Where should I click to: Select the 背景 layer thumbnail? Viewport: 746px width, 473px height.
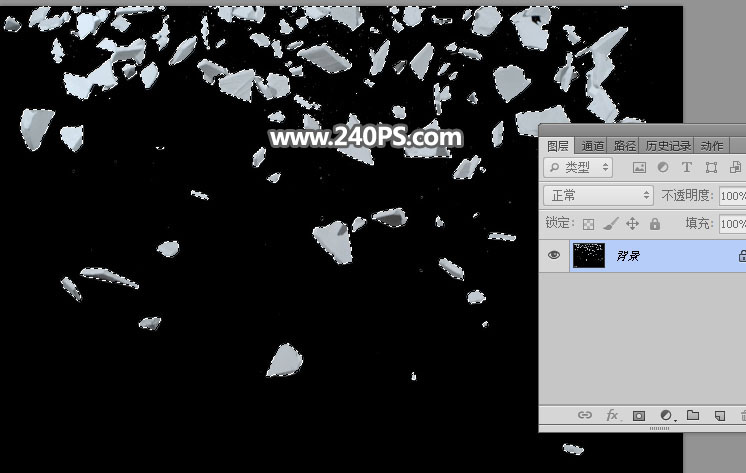coord(589,256)
